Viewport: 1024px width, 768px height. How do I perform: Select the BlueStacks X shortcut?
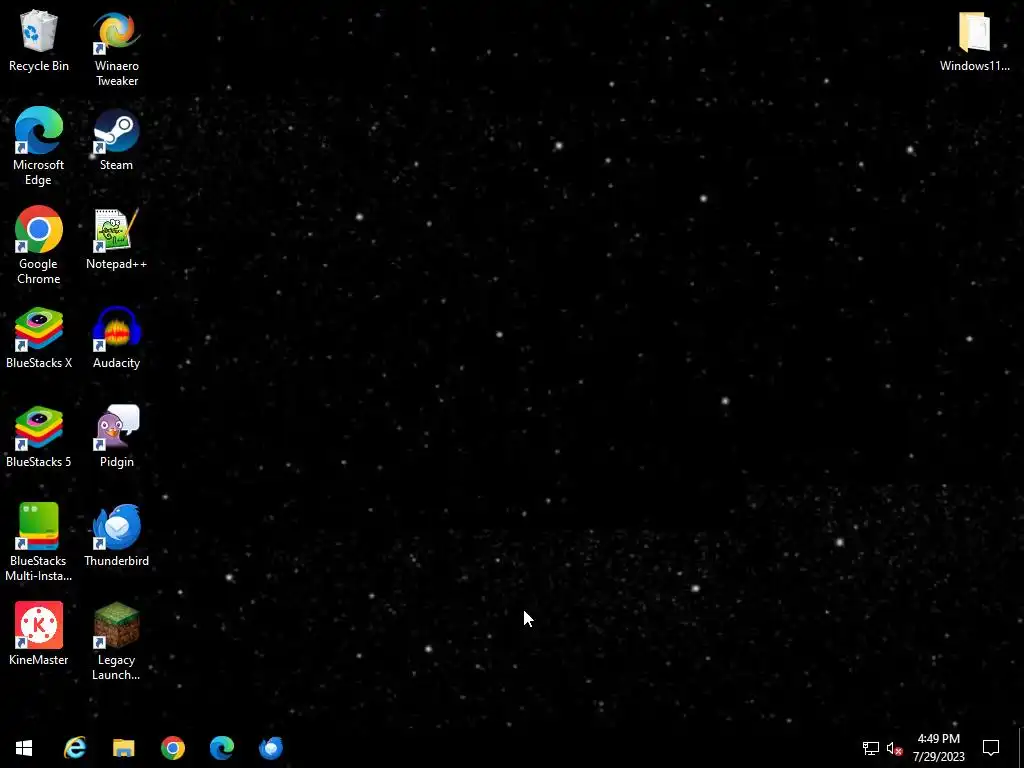[39, 337]
